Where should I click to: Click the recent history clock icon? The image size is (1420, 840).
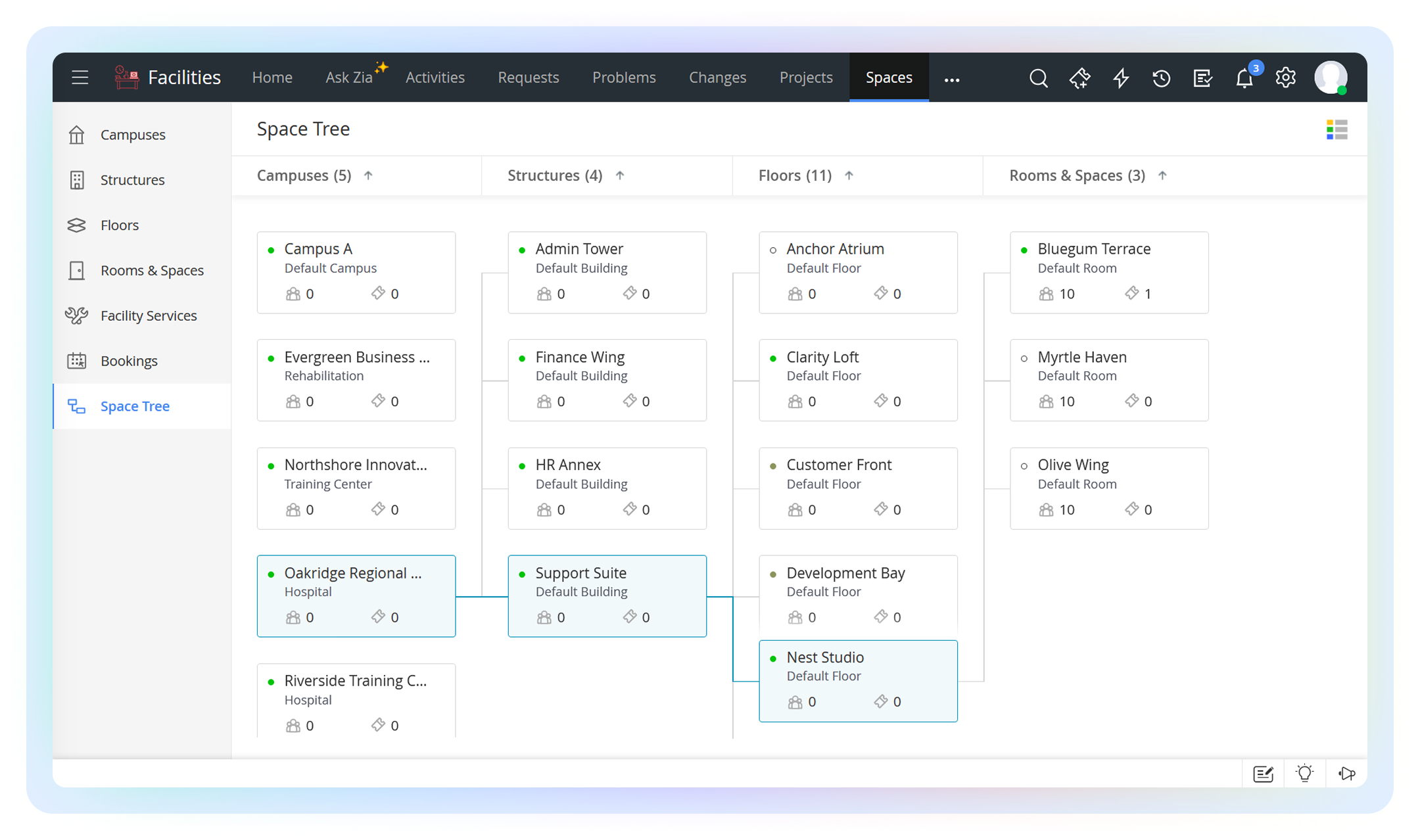1161,78
